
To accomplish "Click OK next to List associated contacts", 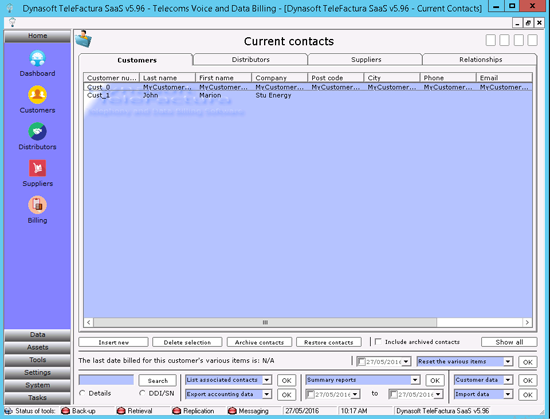I will click(287, 380).
